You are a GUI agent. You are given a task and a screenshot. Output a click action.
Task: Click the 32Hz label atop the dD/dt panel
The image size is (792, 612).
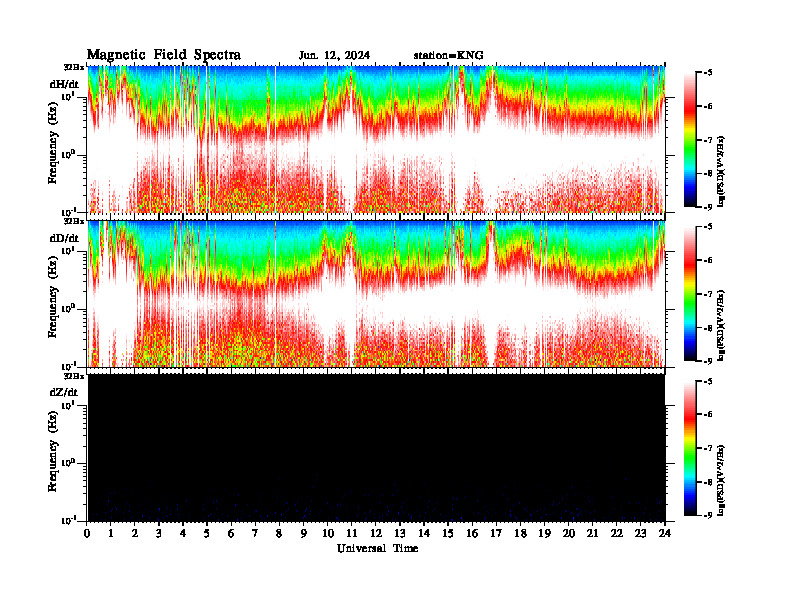74,221
